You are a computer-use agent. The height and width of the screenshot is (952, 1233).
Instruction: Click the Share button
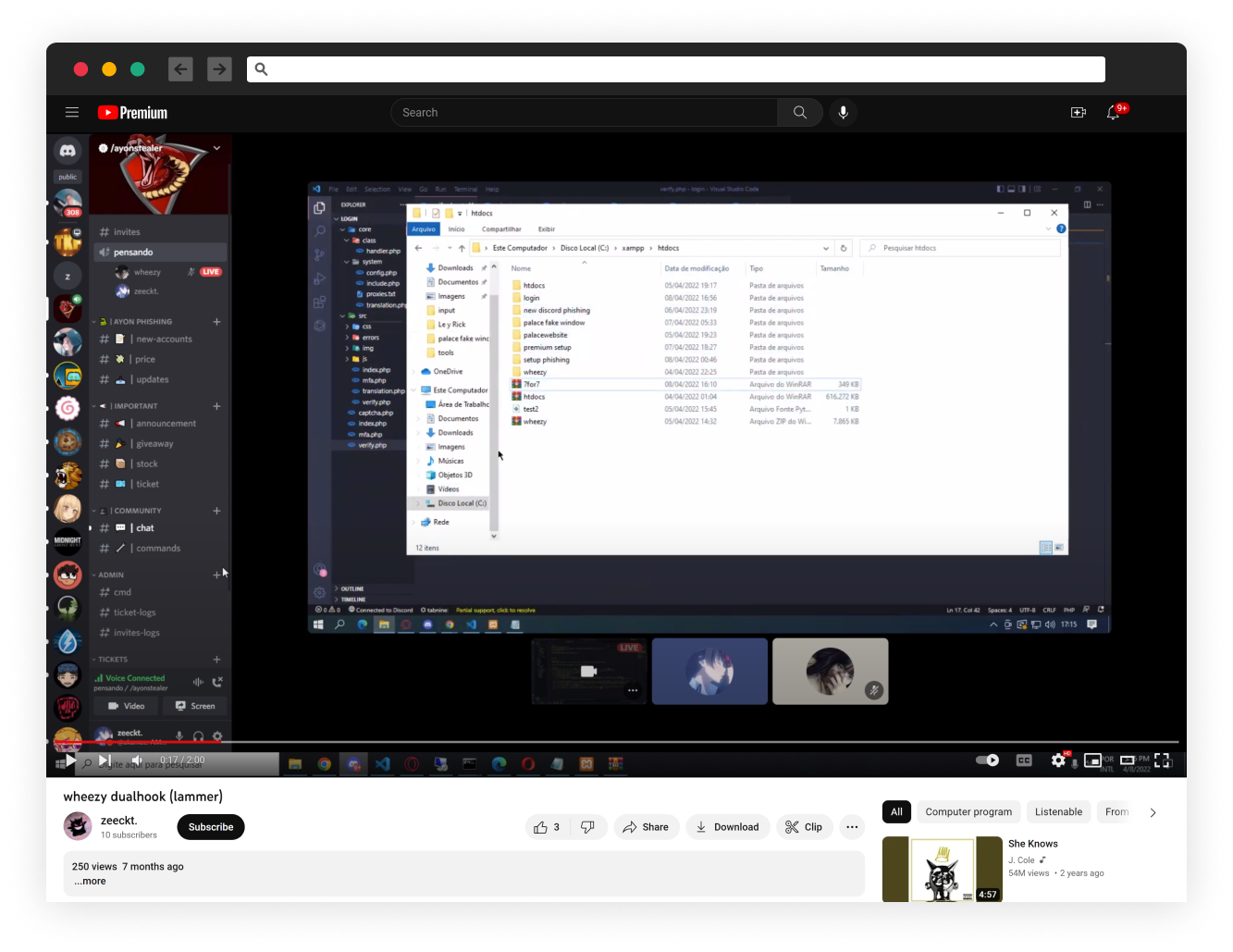point(647,827)
